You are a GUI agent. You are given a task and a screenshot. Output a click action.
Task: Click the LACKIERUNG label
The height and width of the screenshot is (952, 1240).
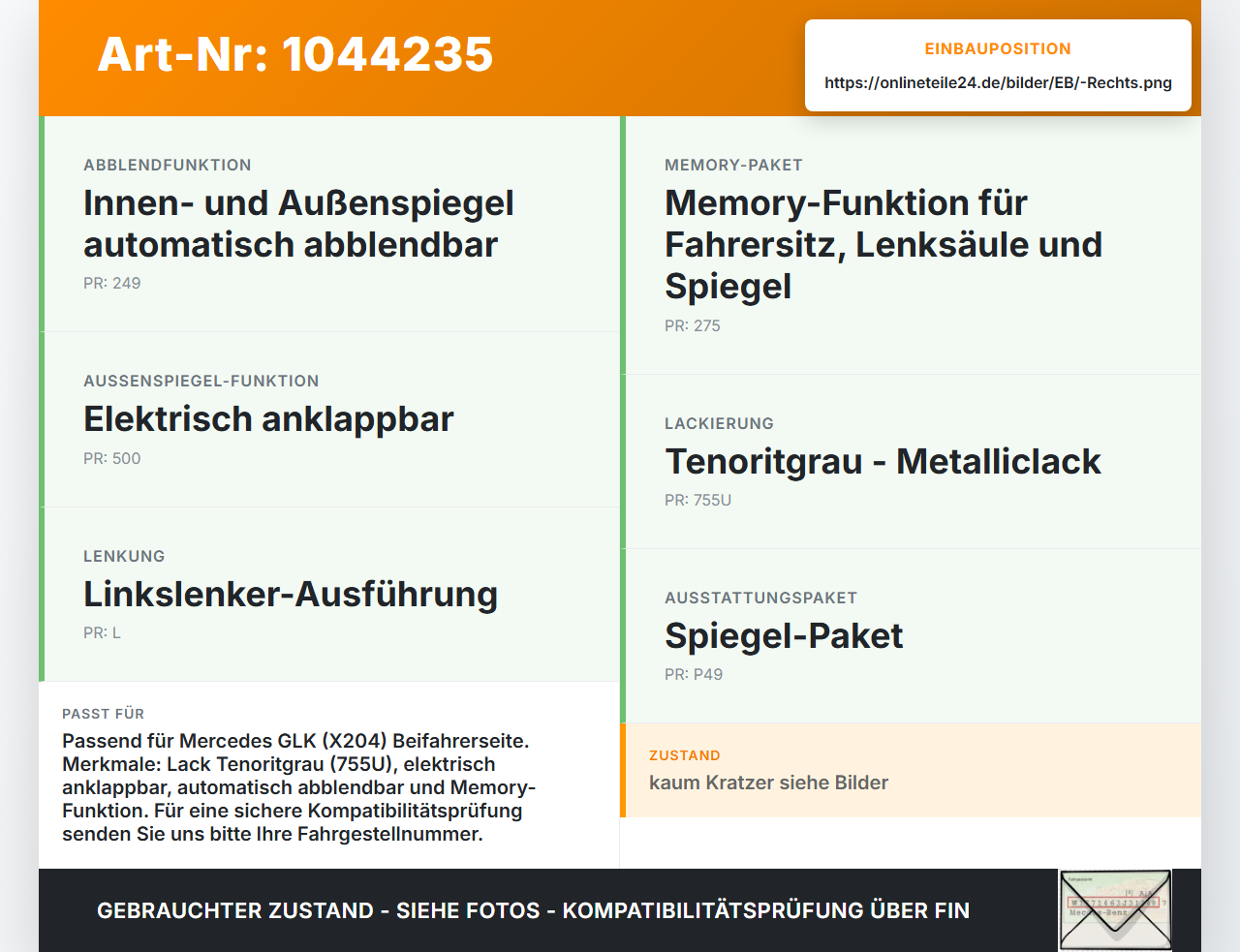point(719,423)
